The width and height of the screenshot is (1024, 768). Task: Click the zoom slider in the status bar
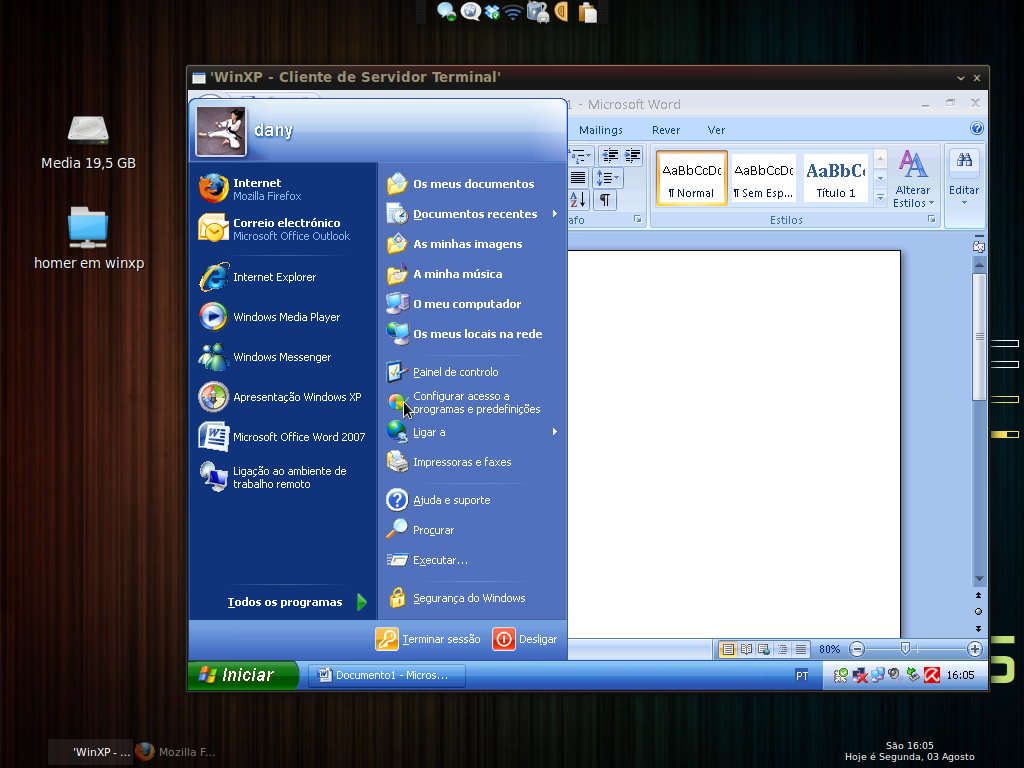[905, 648]
